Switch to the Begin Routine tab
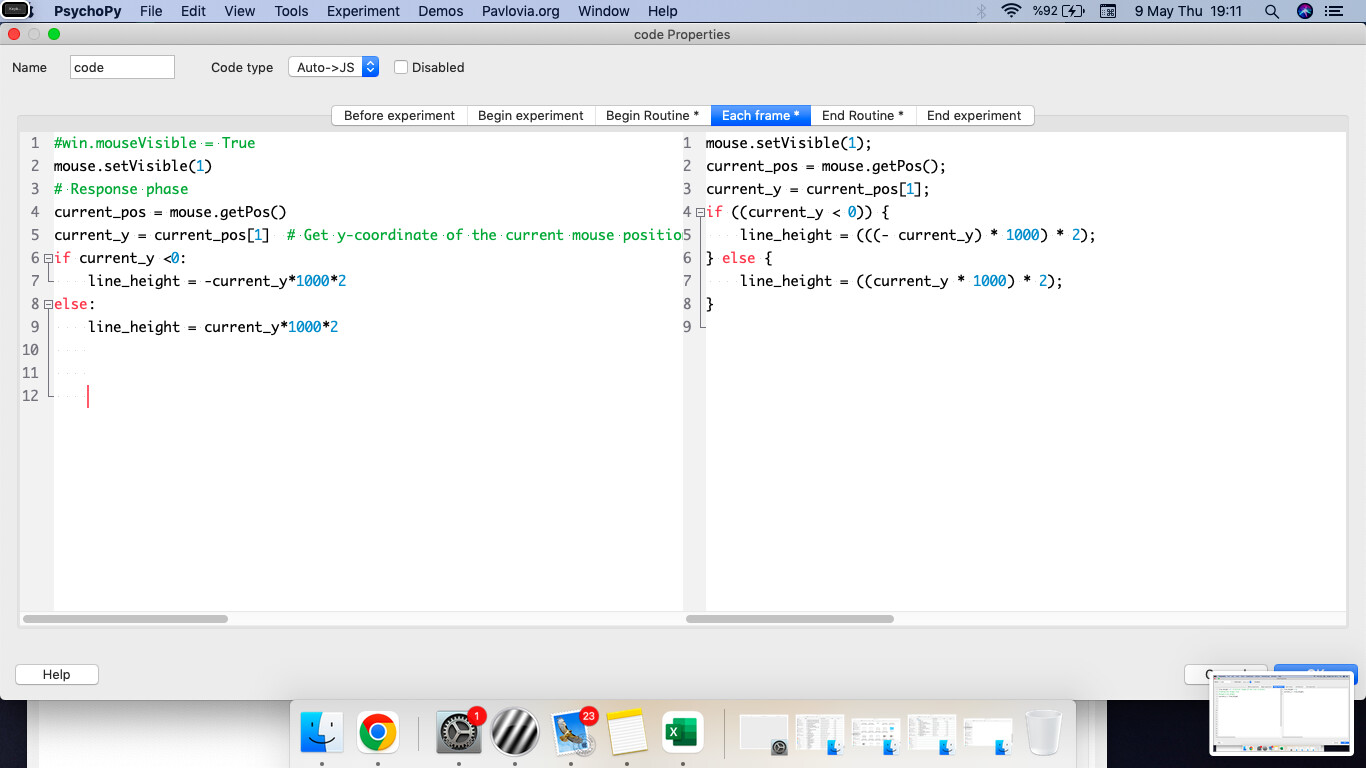1366x768 pixels. coord(652,115)
